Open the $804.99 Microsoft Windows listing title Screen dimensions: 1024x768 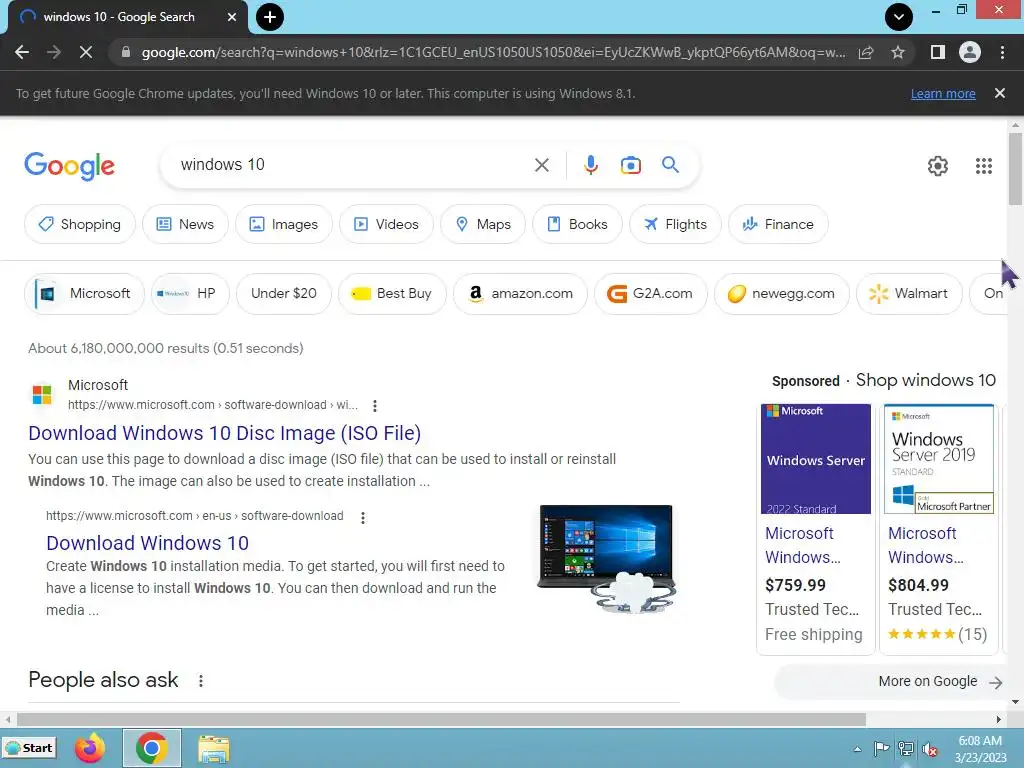(926, 545)
